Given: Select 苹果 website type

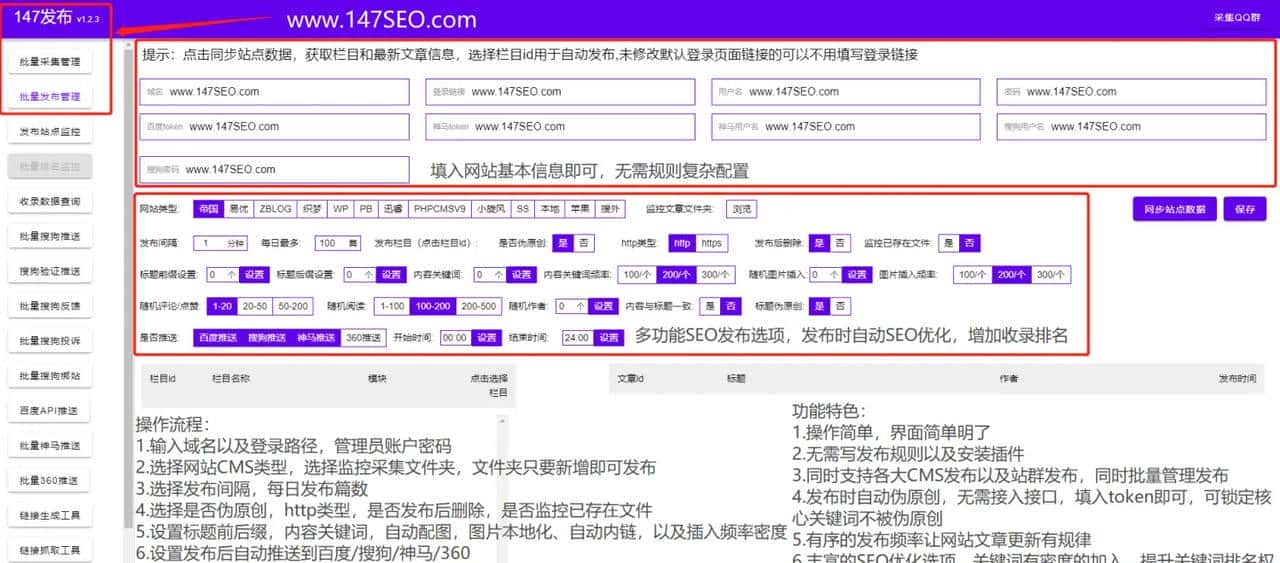Looking at the screenshot, I should pyautogui.click(x=580, y=209).
